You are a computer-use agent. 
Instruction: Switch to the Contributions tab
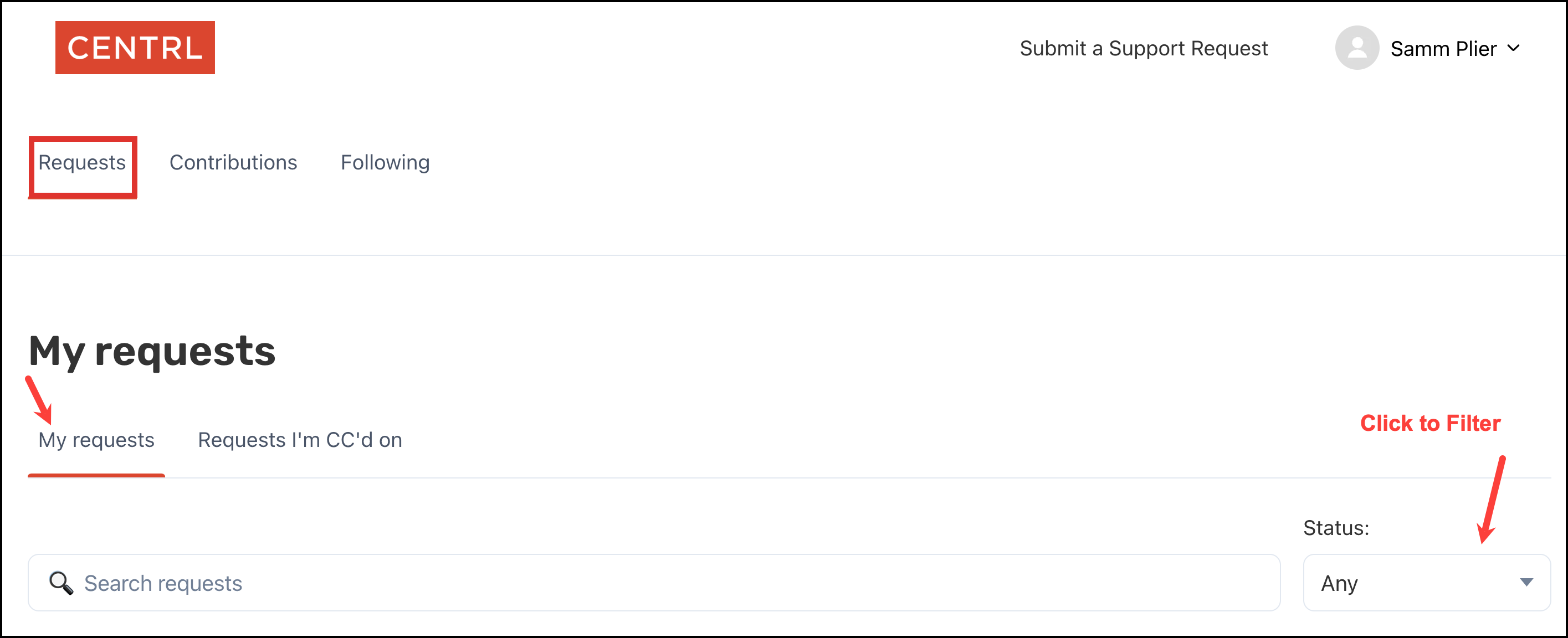233,162
